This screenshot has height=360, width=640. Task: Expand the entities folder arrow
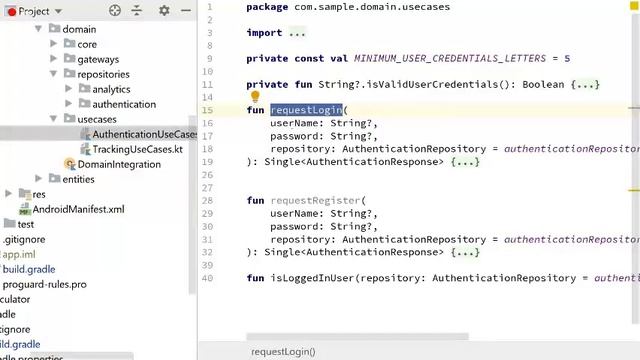click(38, 178)
